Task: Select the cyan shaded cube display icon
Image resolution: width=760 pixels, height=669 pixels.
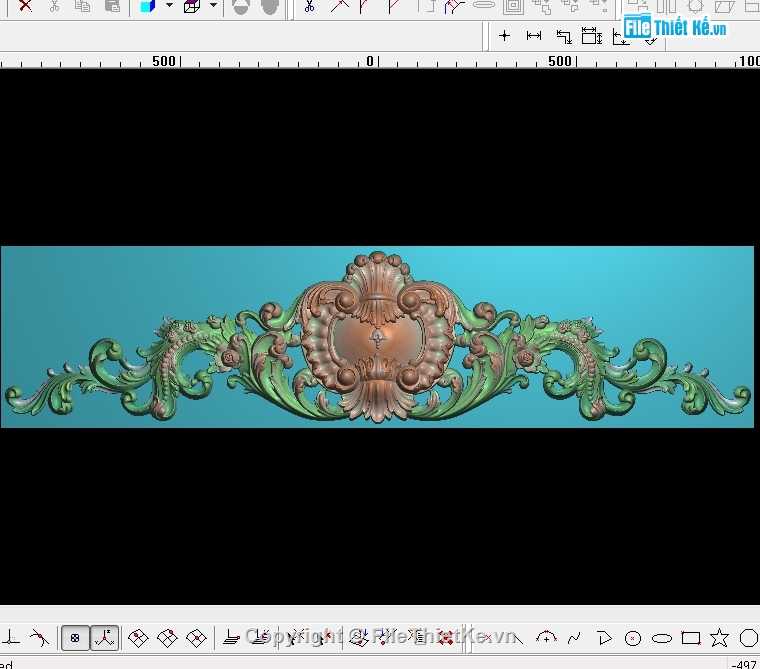Action: coord(148,6)
